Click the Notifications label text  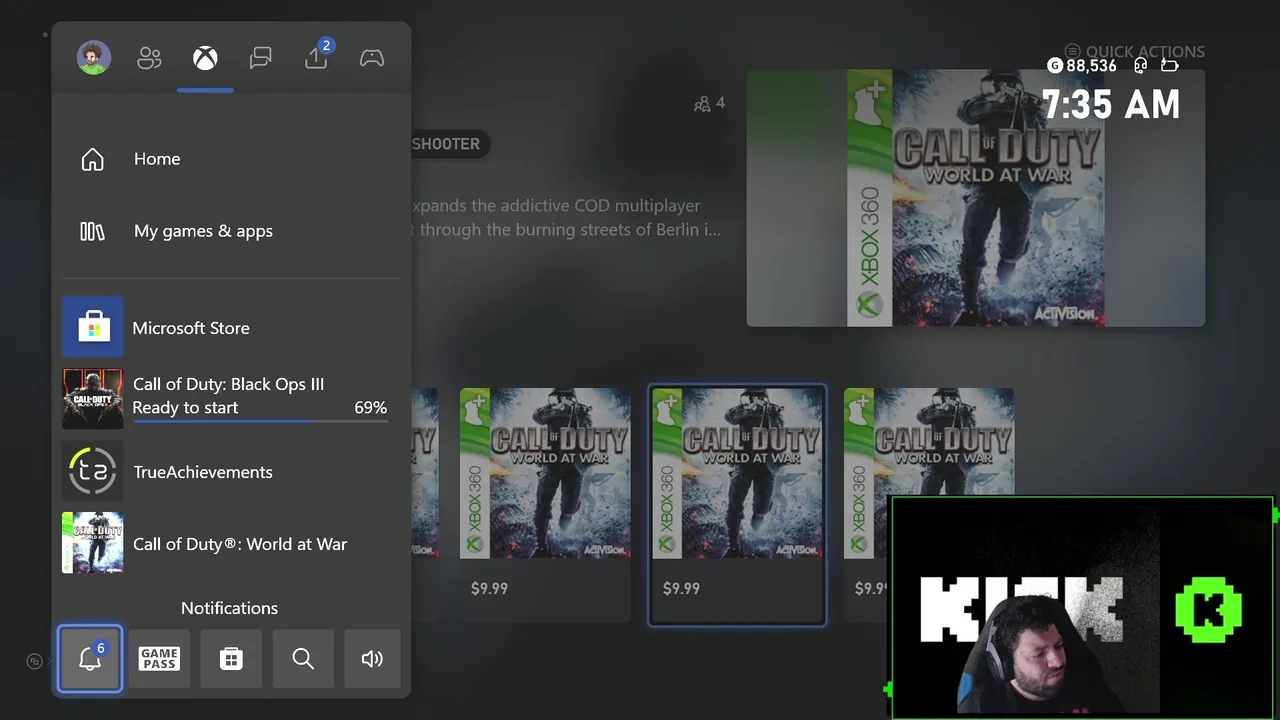pos(229,608)
